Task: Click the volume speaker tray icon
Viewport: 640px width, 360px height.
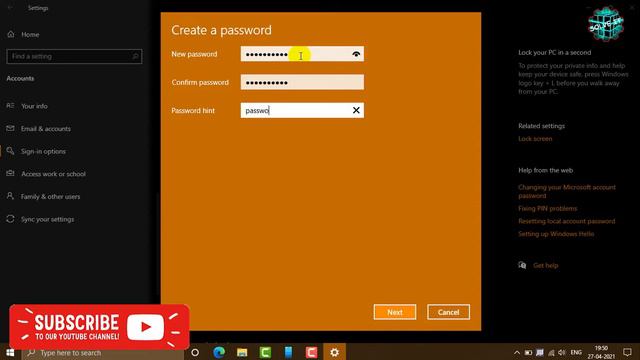Action: click(x=562, y=353)
